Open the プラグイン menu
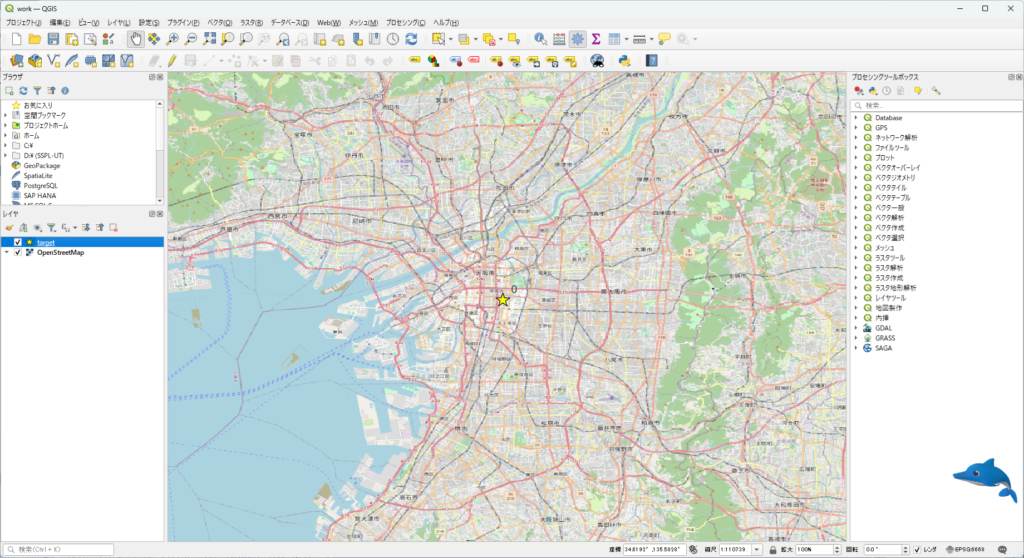 pyautogui.click(x=183, y=22)
